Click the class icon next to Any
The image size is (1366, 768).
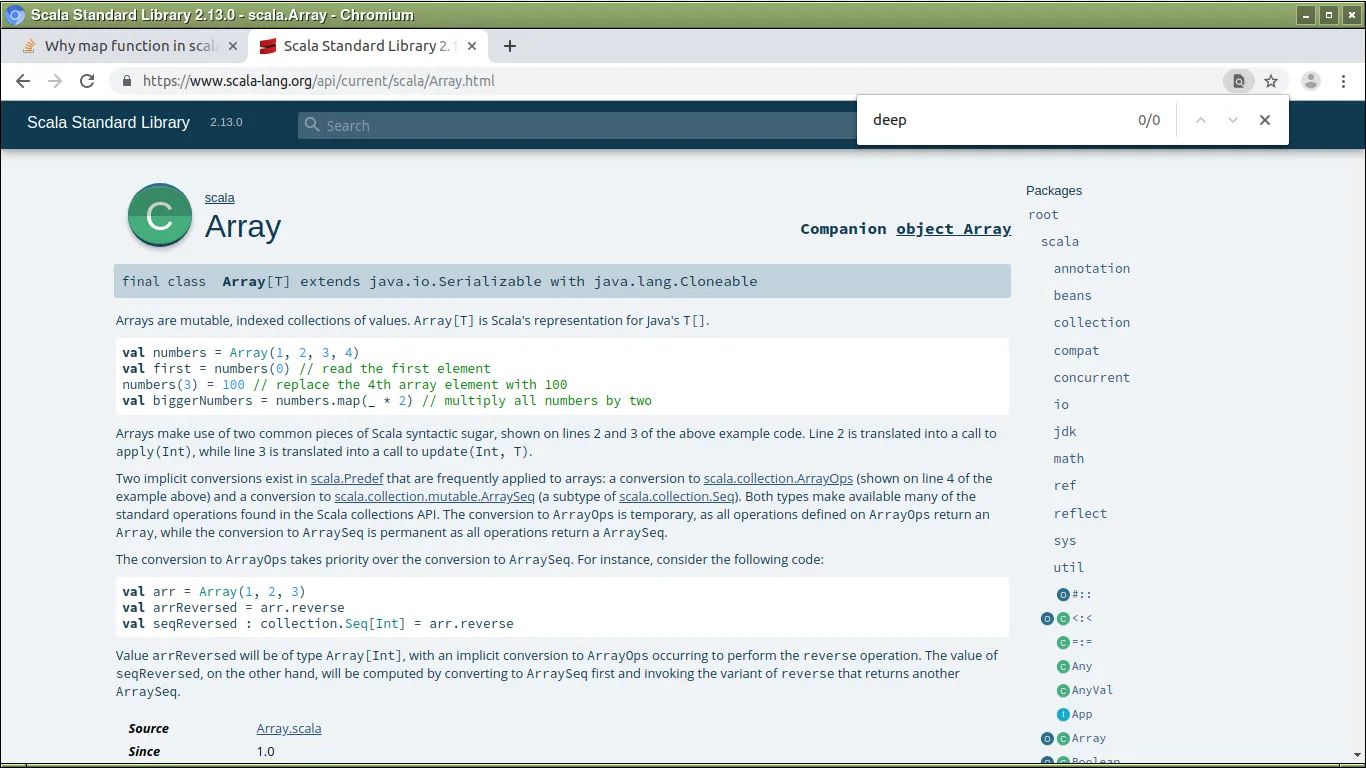pos(1063,666)
